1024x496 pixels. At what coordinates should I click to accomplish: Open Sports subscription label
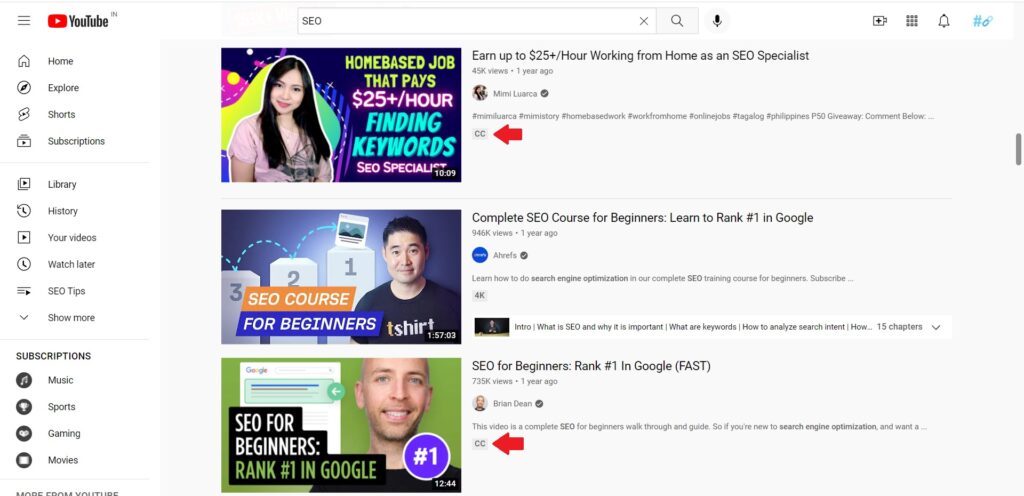click(x=61, y=407)
